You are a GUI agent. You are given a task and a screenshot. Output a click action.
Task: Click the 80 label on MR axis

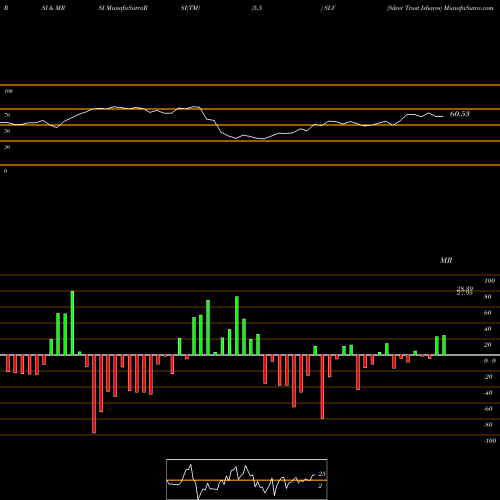coord(488,297)
